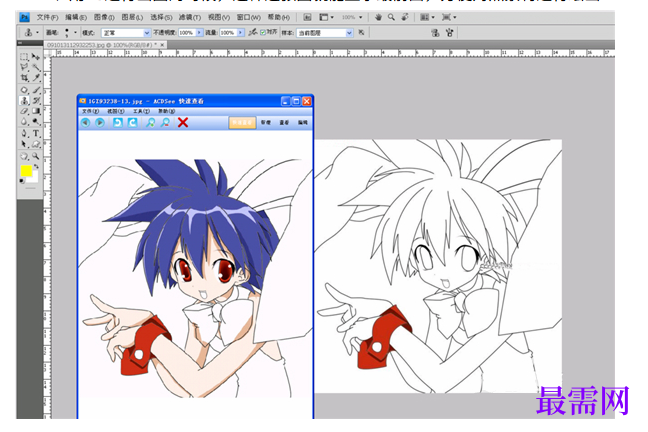Image resolution: width=648 pixels, height=432 pixels.
Task: Select the Gradient tool
Action: tap(36, 111)
